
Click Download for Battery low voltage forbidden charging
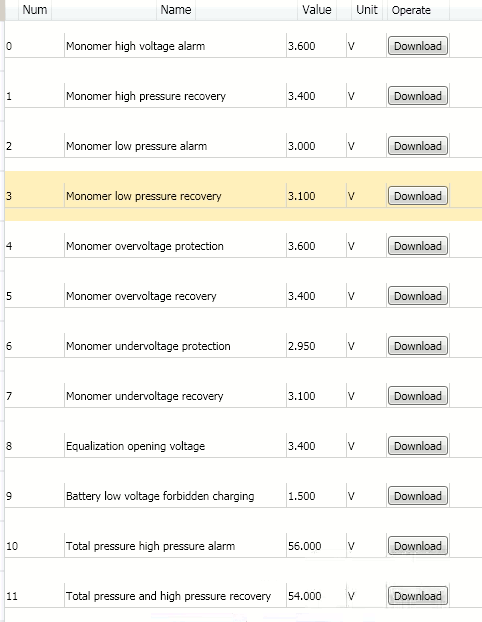tap(418, 496)
